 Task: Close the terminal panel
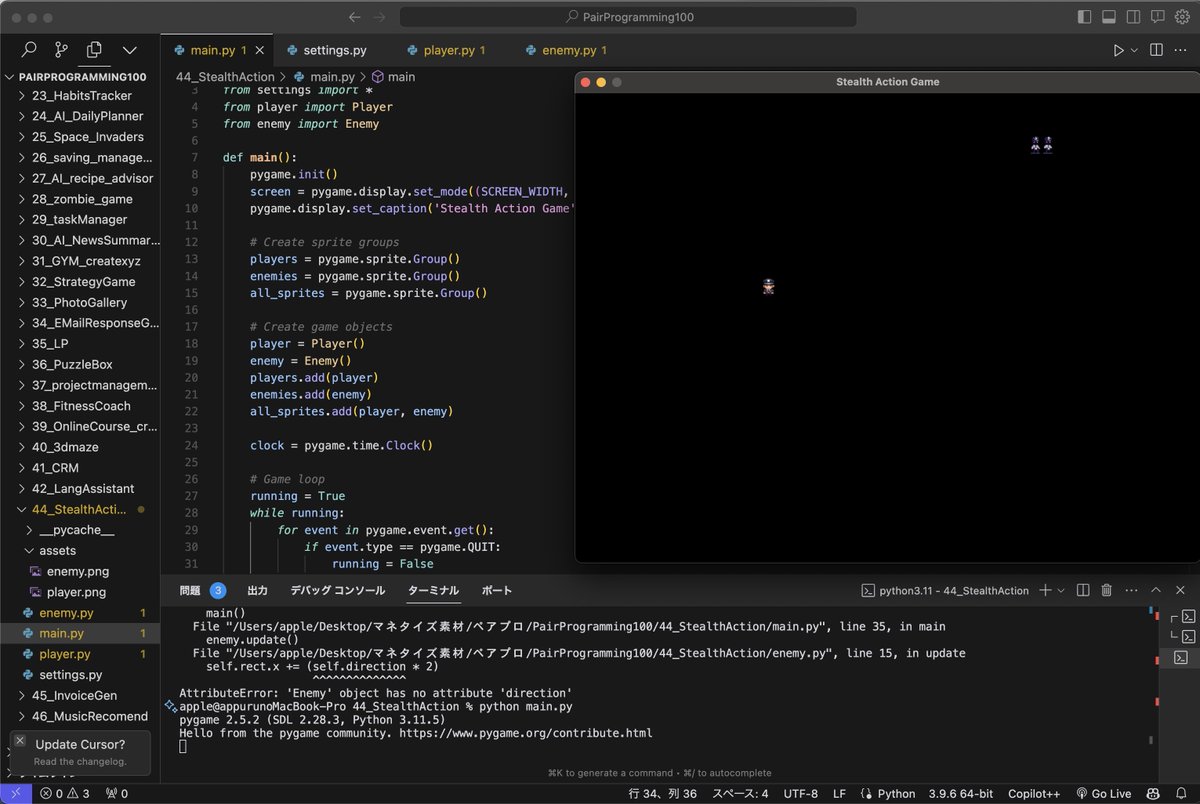[x=1181, y=591]
